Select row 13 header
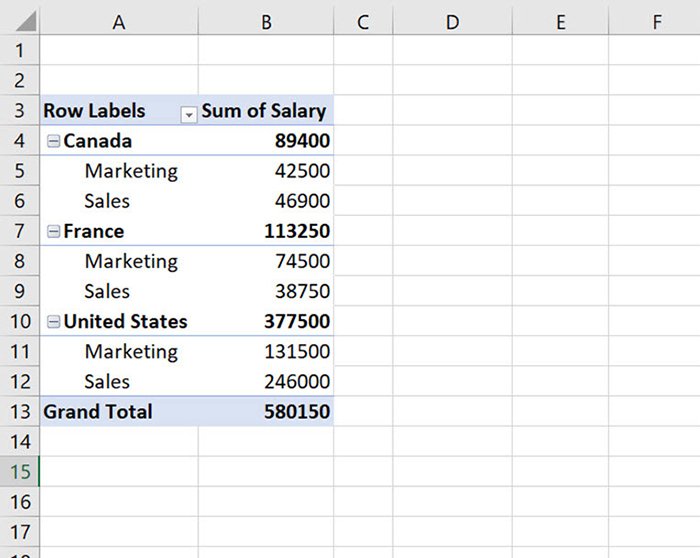700x558 pixels. [x=20, y=412]
